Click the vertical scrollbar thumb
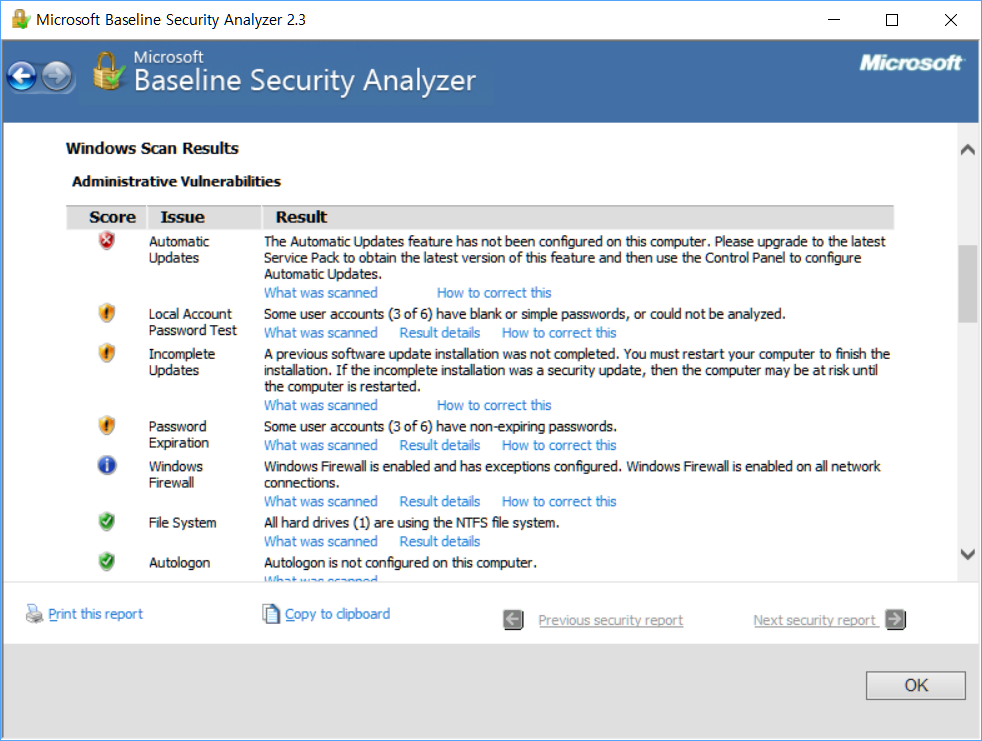 [968, 283]
